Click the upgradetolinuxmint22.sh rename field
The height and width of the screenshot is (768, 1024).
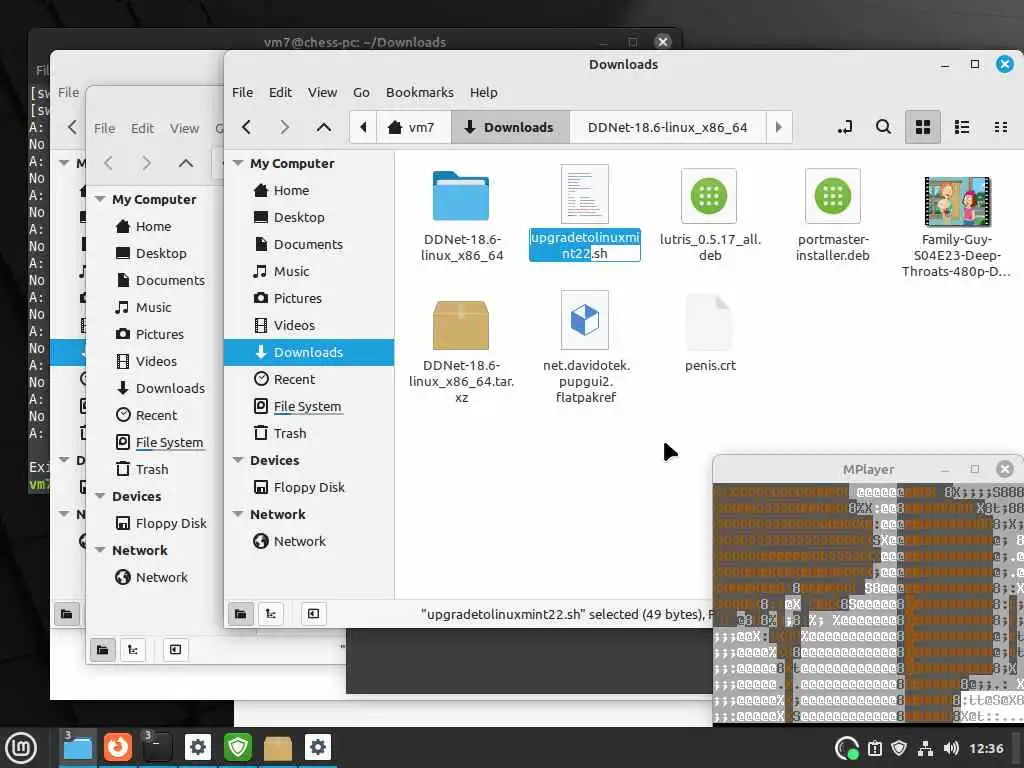[584, 246]
